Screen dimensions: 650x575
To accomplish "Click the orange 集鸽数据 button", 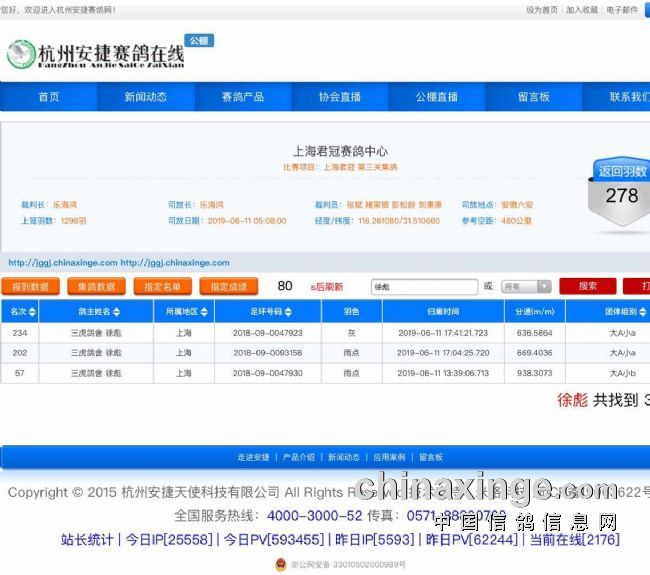I will [96, 286].
